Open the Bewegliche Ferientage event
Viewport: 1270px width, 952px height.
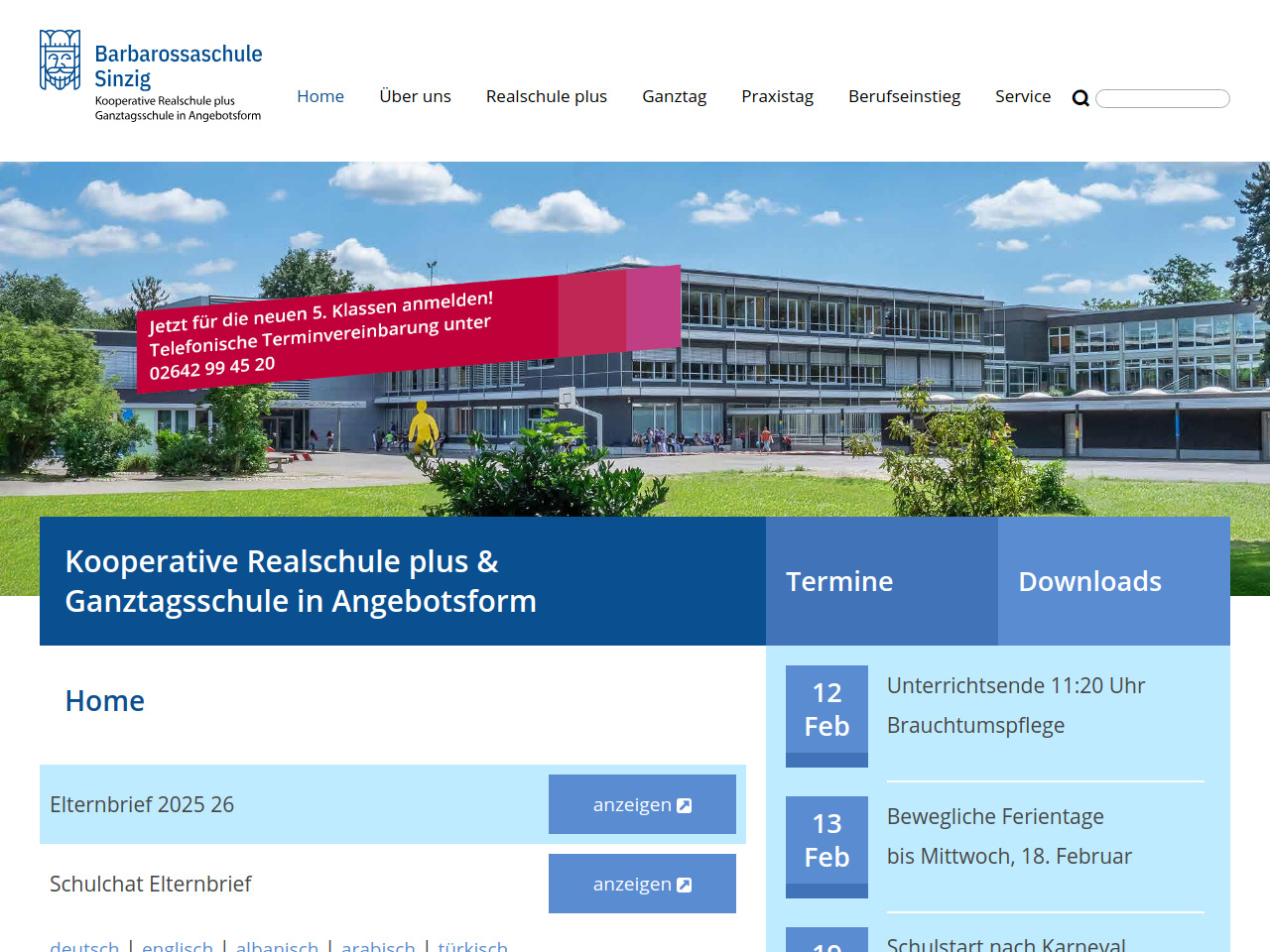pyautogui.click(x=994, y=817)
